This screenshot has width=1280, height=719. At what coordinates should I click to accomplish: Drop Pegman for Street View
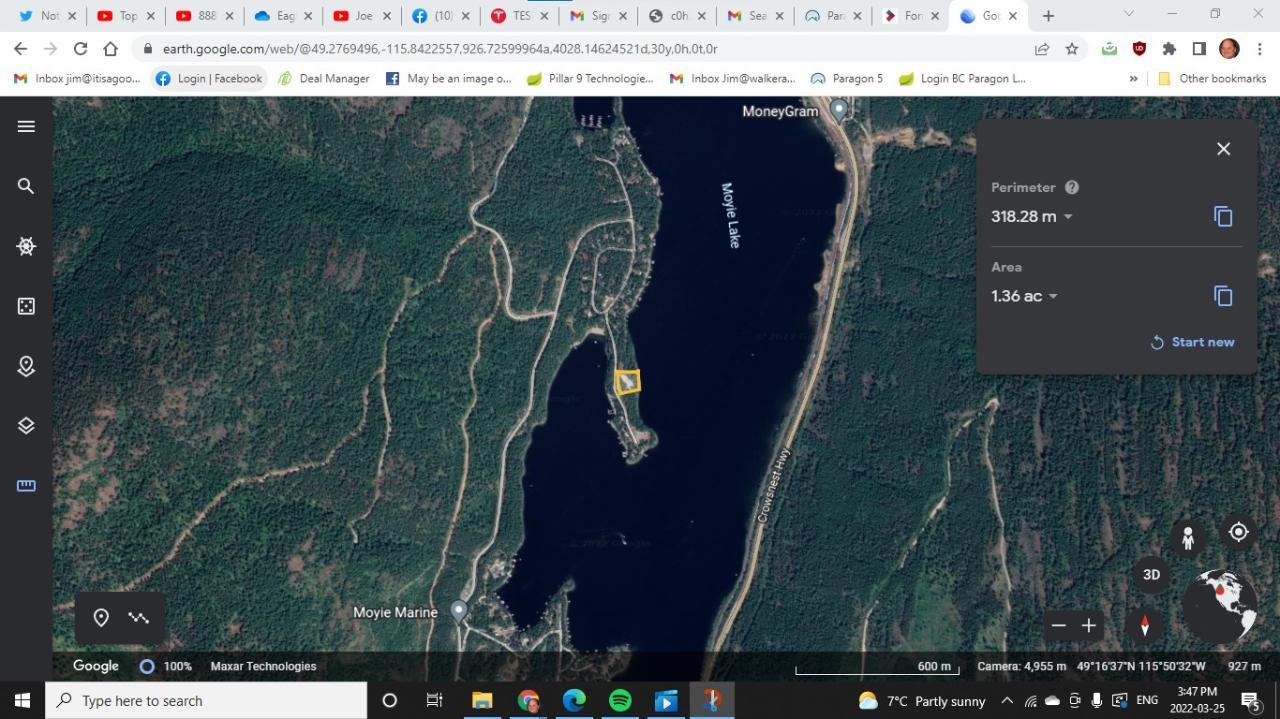[x=1188, y=539]
